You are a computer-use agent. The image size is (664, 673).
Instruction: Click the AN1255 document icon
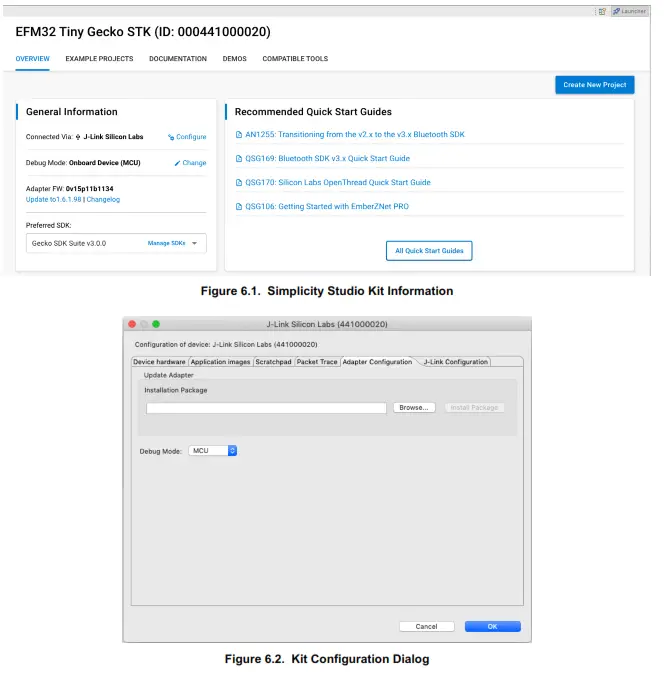point(238,135)
